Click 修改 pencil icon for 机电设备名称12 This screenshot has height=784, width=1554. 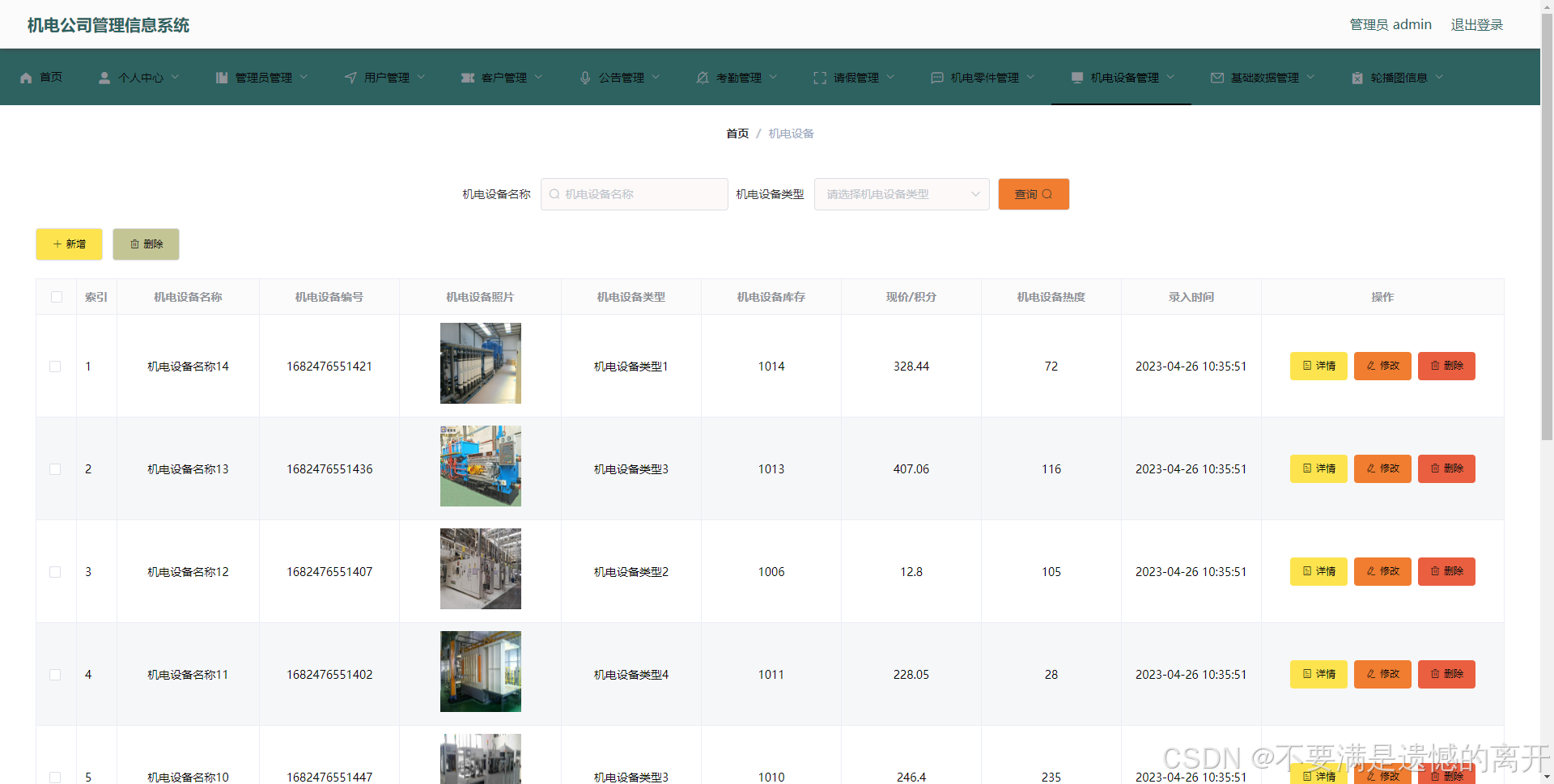pos(1371,571)
